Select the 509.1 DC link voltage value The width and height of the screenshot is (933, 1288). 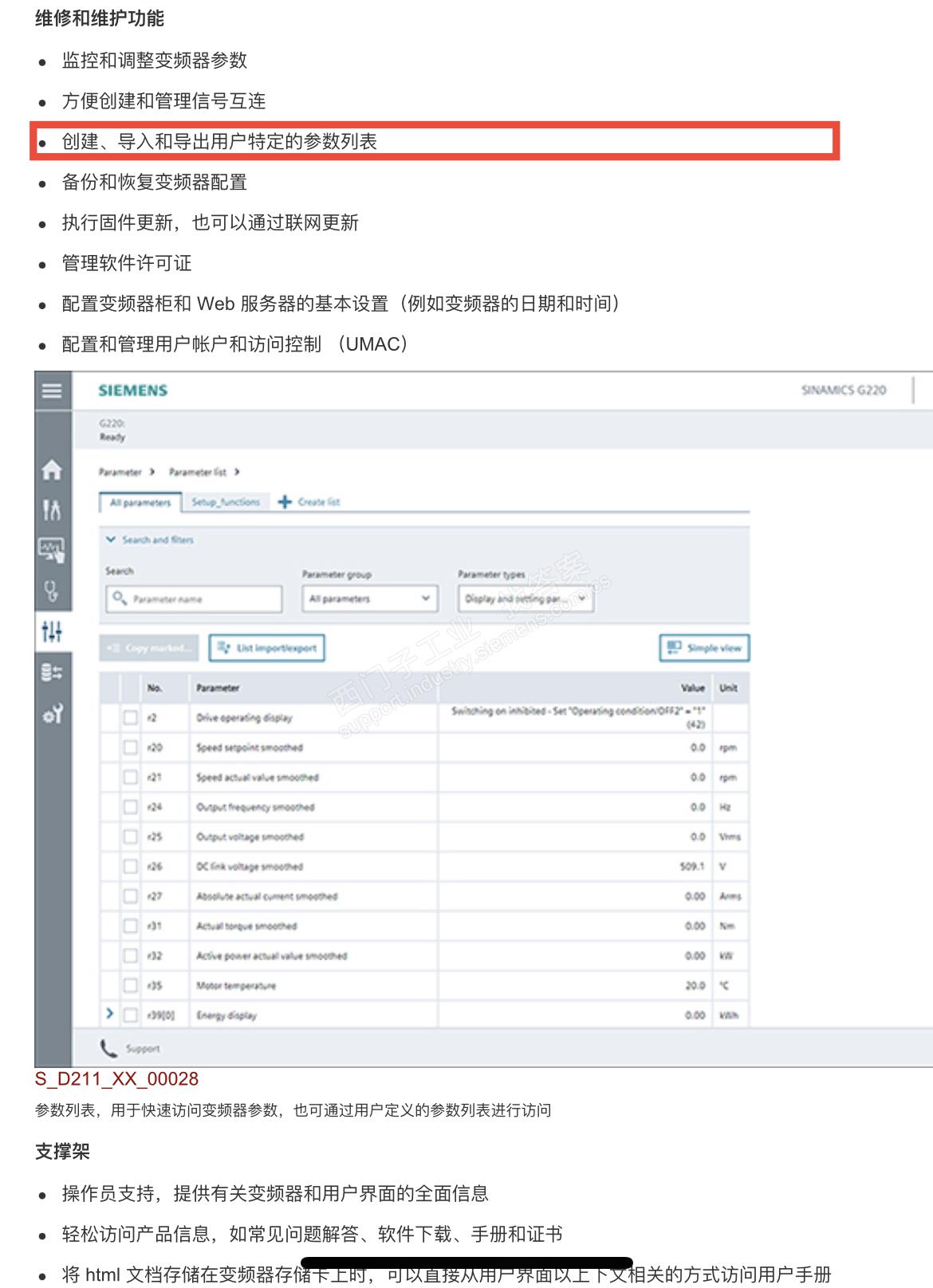point(692,866)
